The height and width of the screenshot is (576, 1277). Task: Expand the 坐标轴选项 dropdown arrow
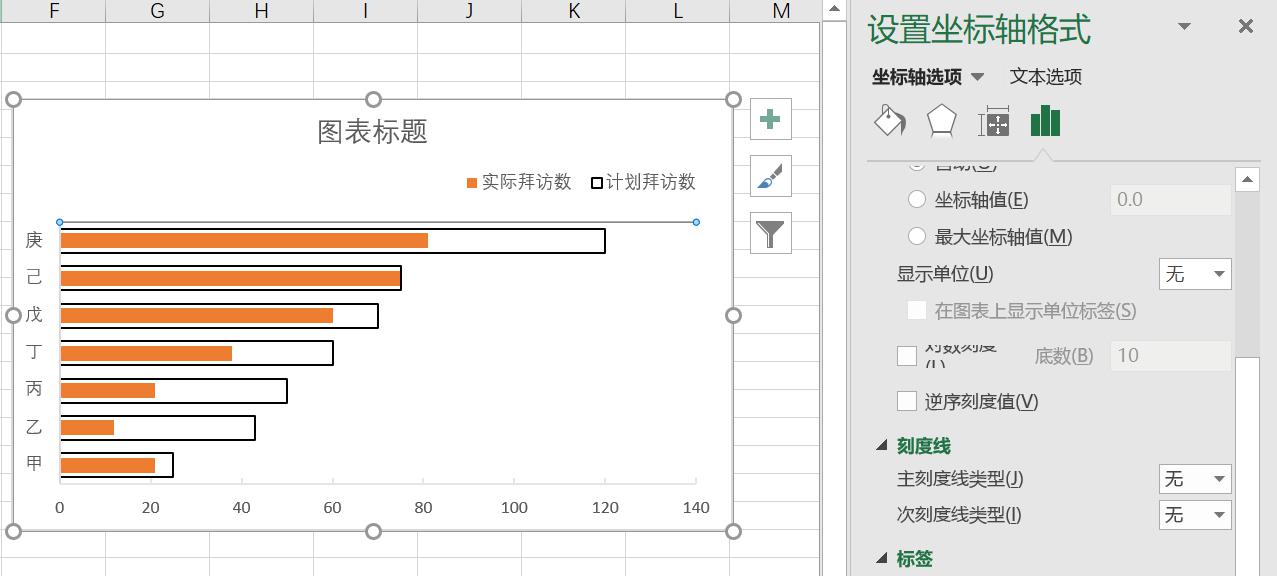[978, 77]
